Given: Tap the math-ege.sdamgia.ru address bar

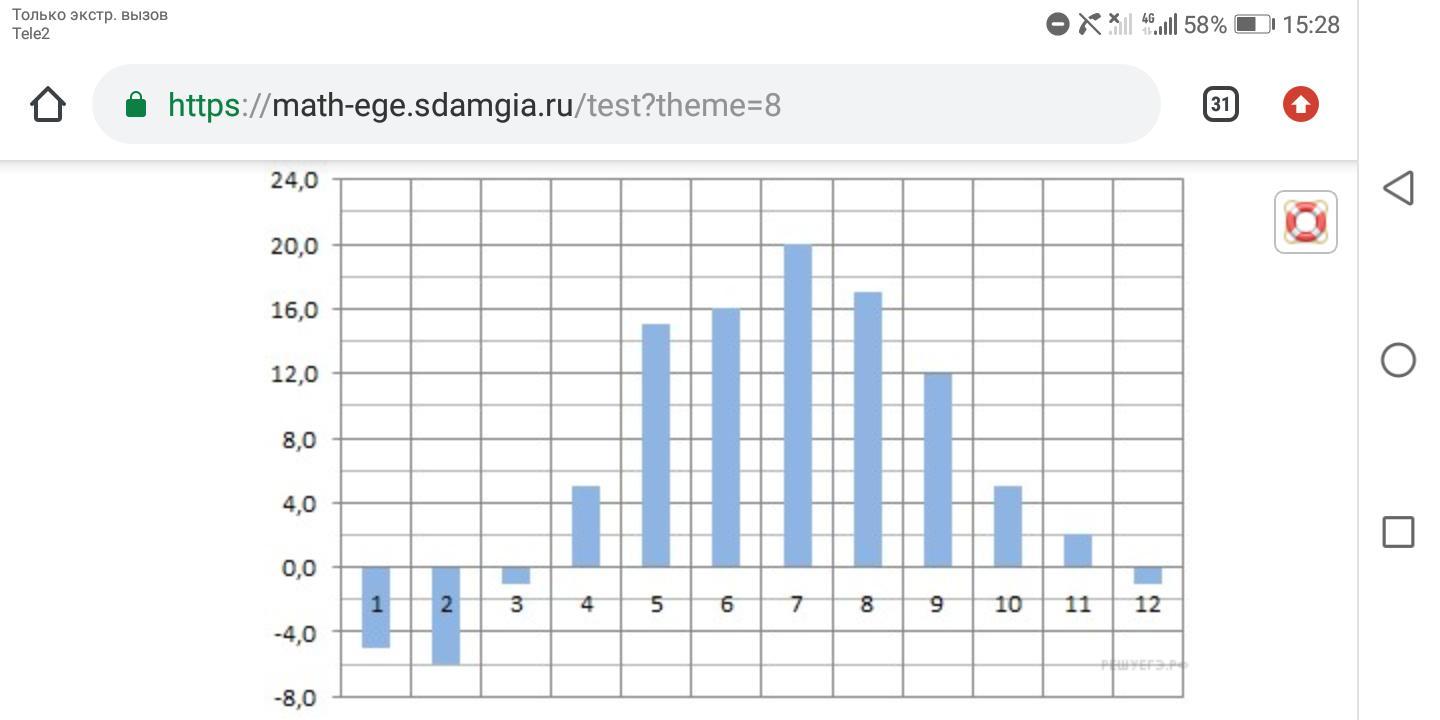Looking at the screenshot, I should 626,104.
